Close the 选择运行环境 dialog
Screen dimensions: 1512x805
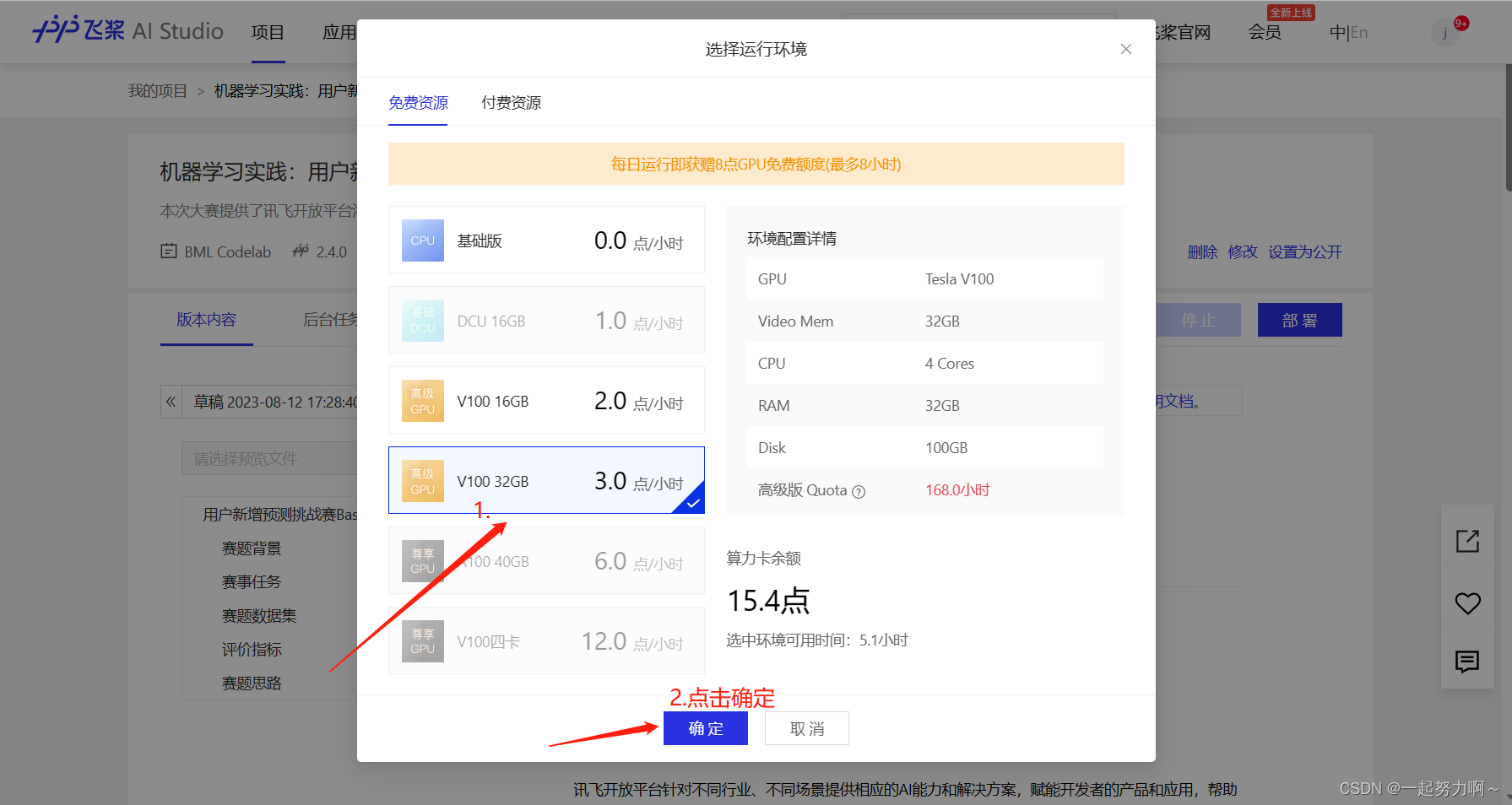(1125, 49)
